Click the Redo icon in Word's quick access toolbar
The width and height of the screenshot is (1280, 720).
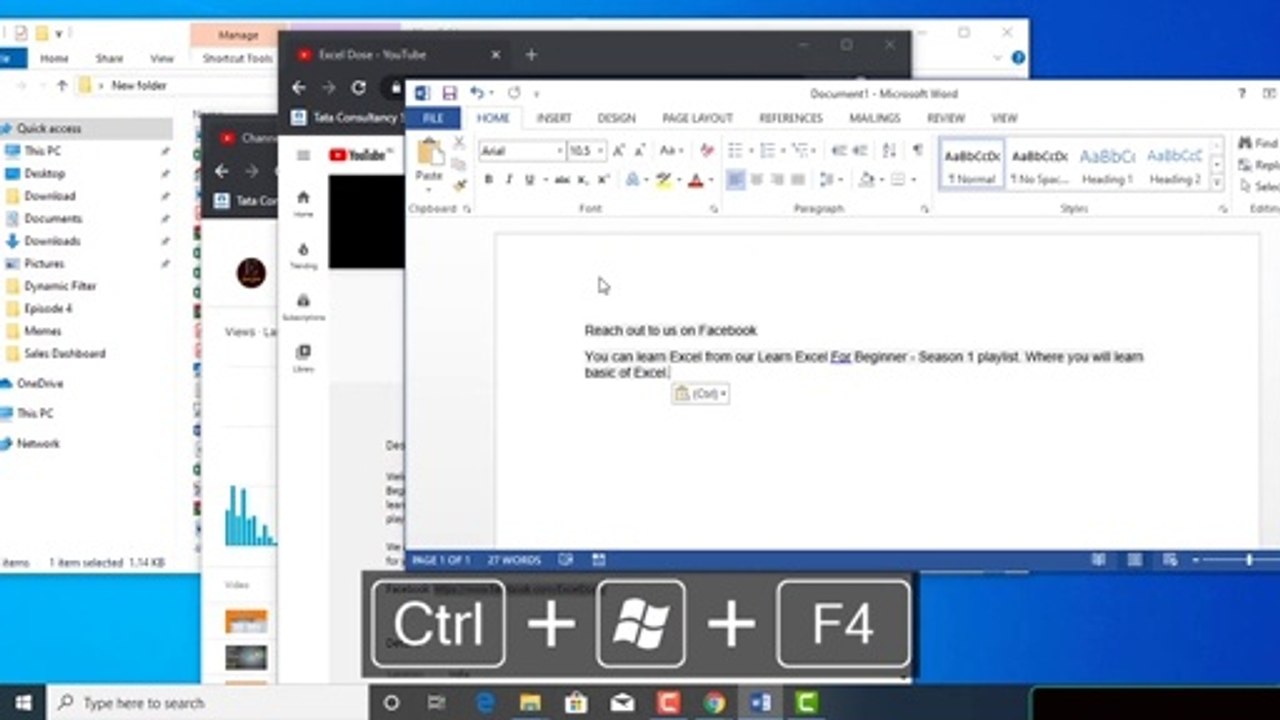click(514, 93)
